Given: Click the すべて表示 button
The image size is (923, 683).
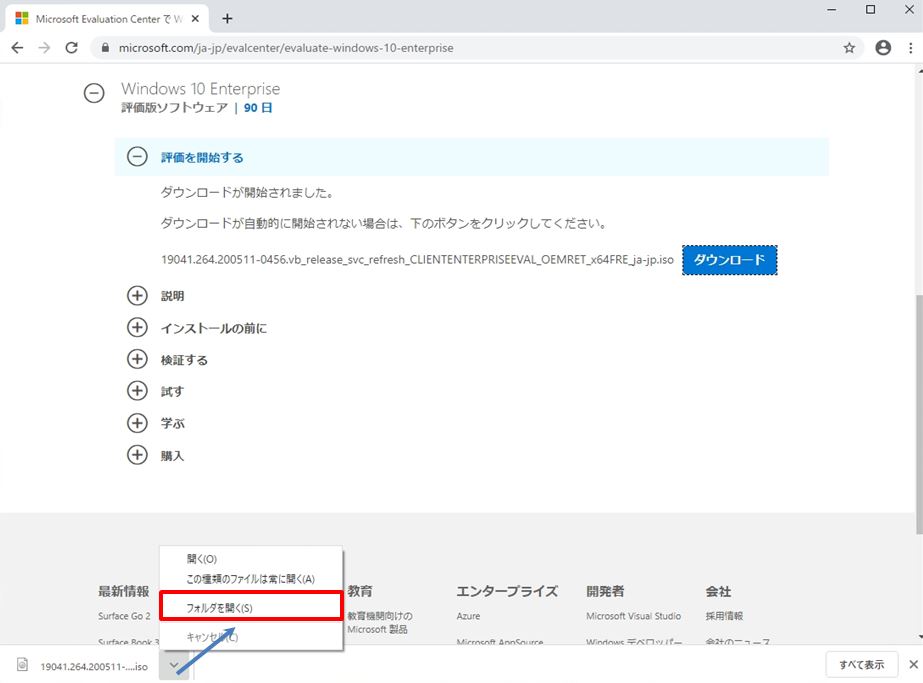Looking at the screenshot, I should coord(861,665).
